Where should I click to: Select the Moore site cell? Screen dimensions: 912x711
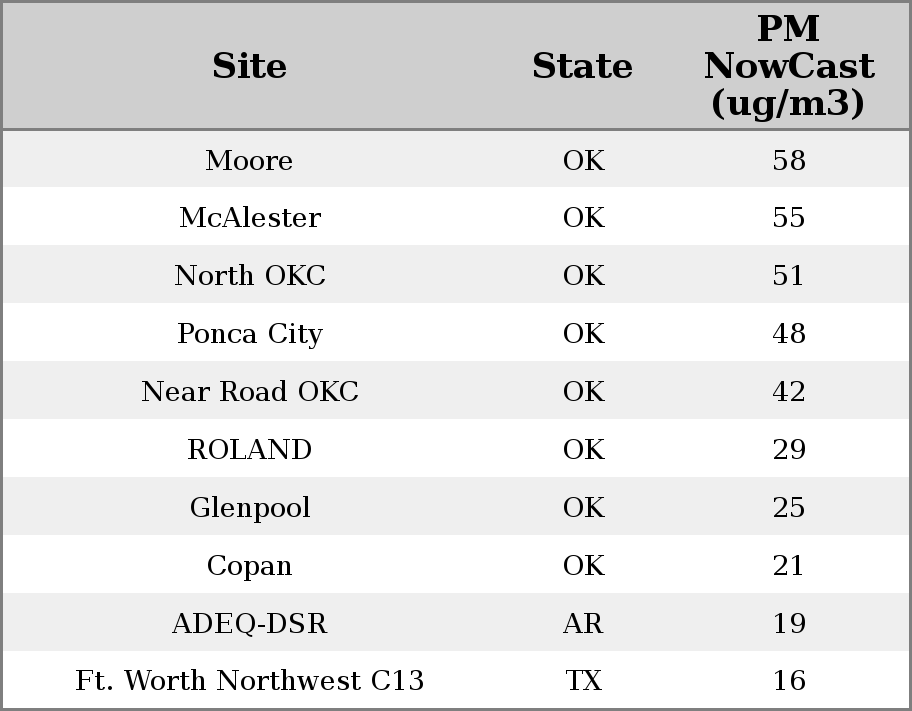click(249, 161)
